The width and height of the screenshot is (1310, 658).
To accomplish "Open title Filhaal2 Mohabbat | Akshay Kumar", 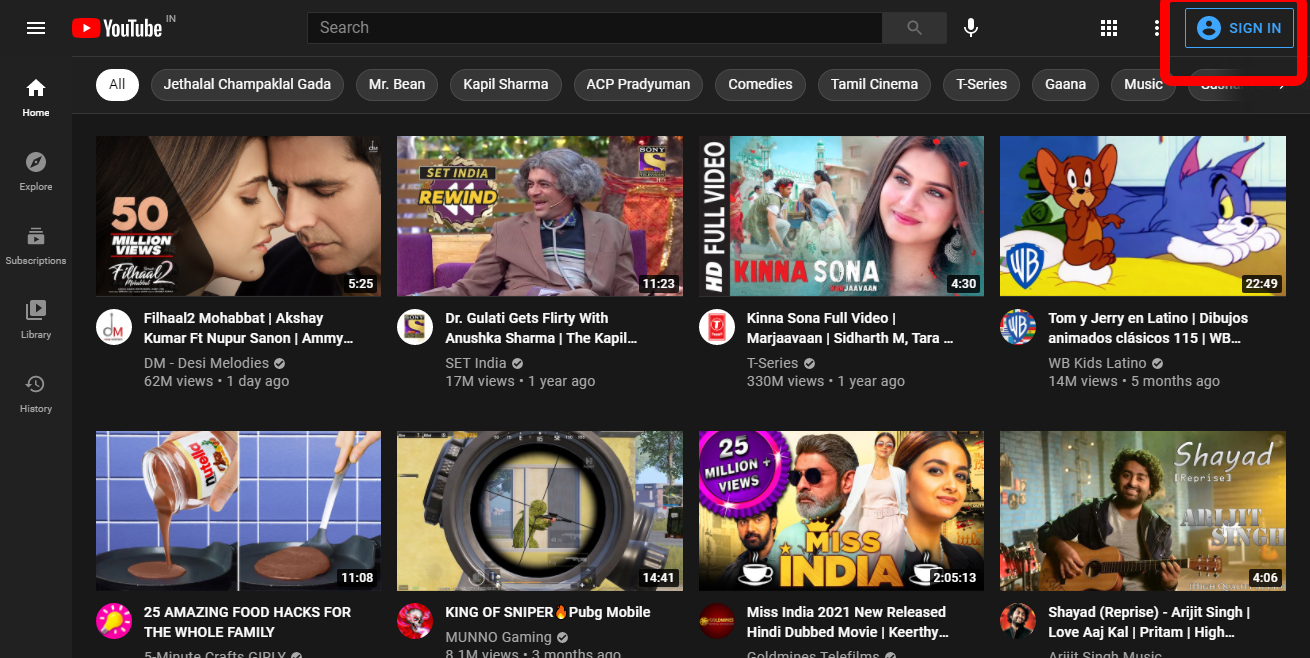I will [249, 328].
